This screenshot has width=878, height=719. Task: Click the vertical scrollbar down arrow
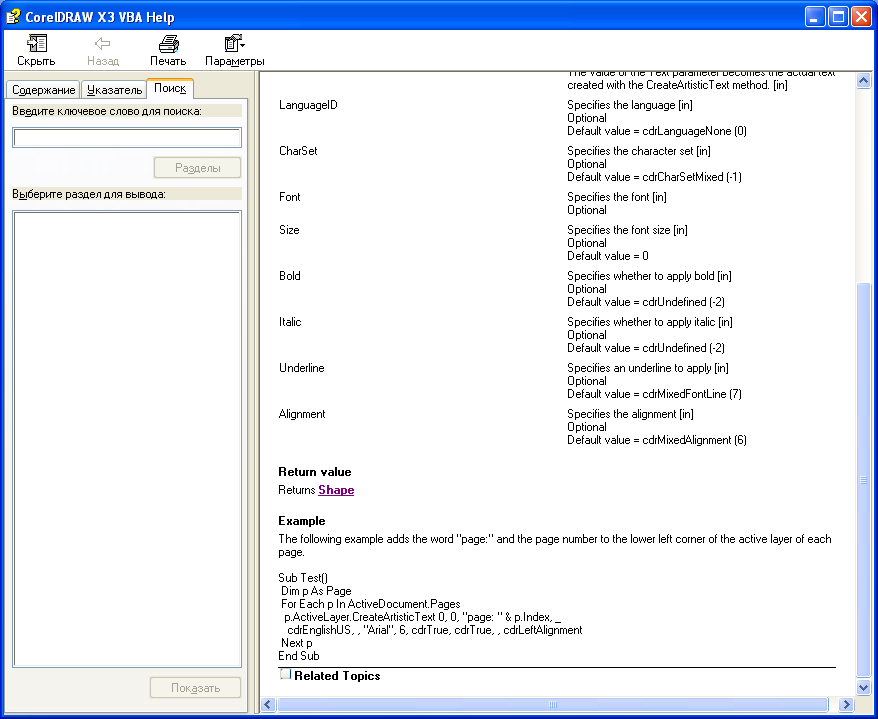click(x=863, y=687)
